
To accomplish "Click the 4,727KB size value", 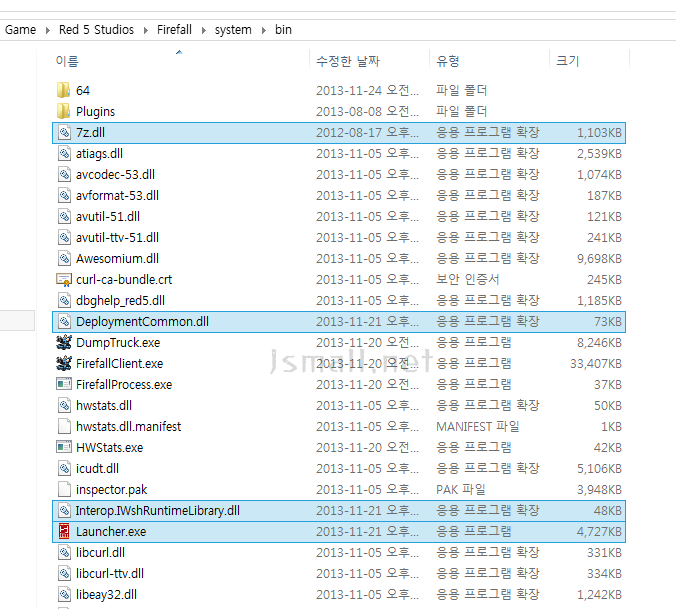I will click(x=599, y=532).
